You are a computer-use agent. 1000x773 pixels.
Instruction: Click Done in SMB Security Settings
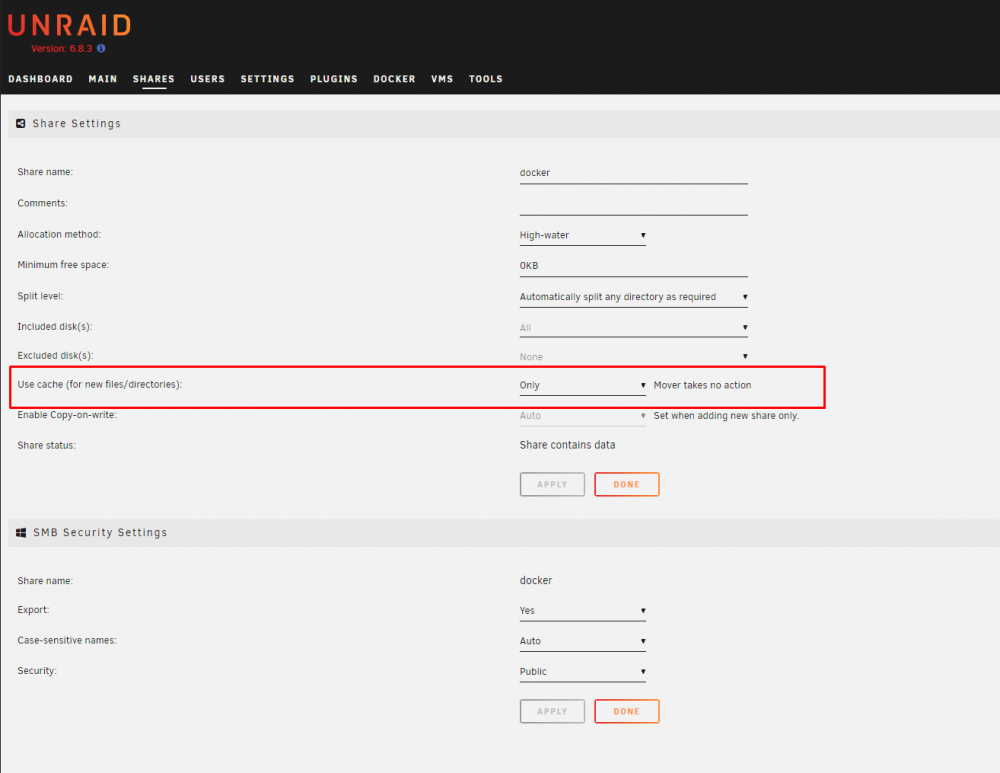click(x=627, y=712)
